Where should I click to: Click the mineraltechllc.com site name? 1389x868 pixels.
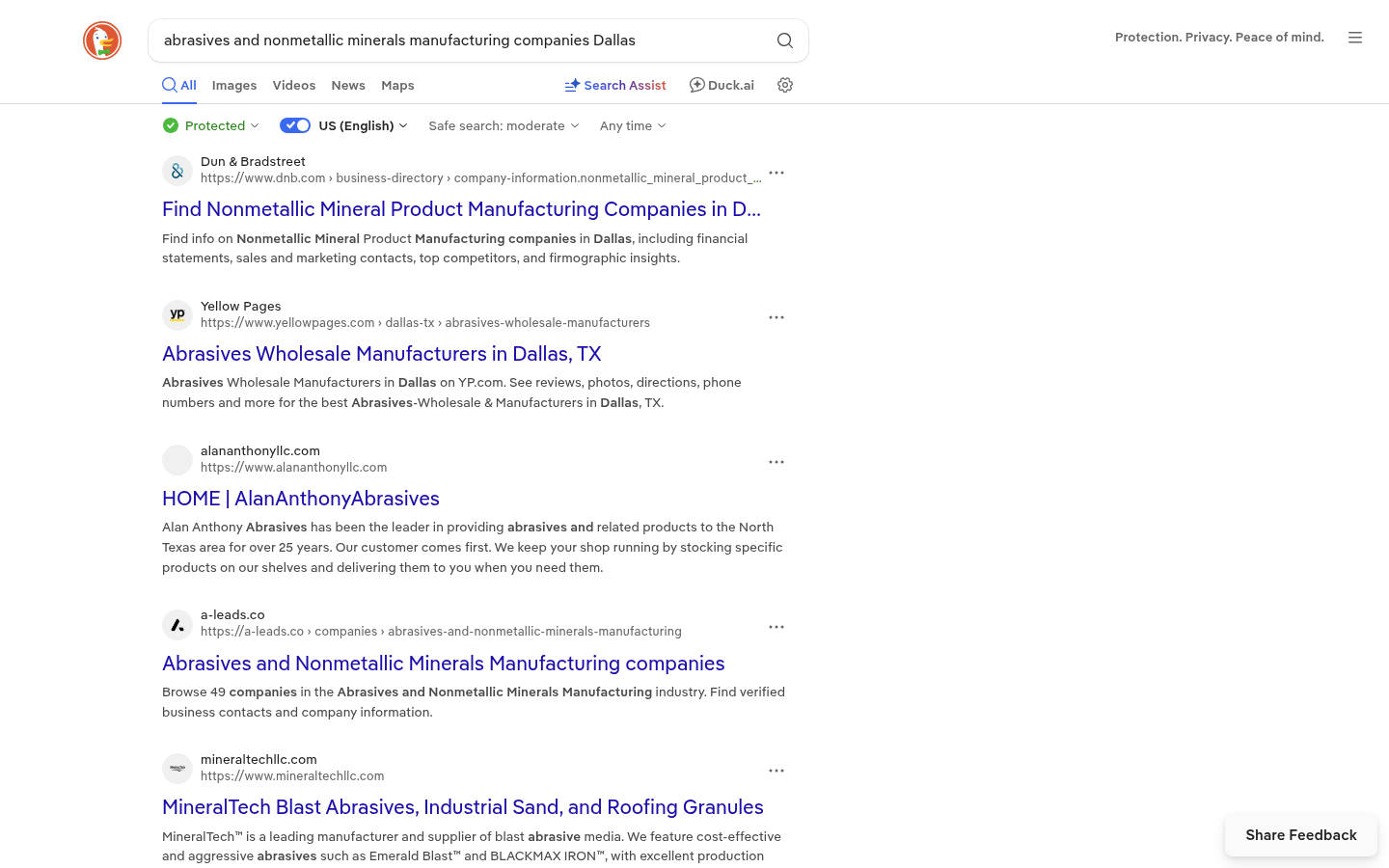click(259, 759)
